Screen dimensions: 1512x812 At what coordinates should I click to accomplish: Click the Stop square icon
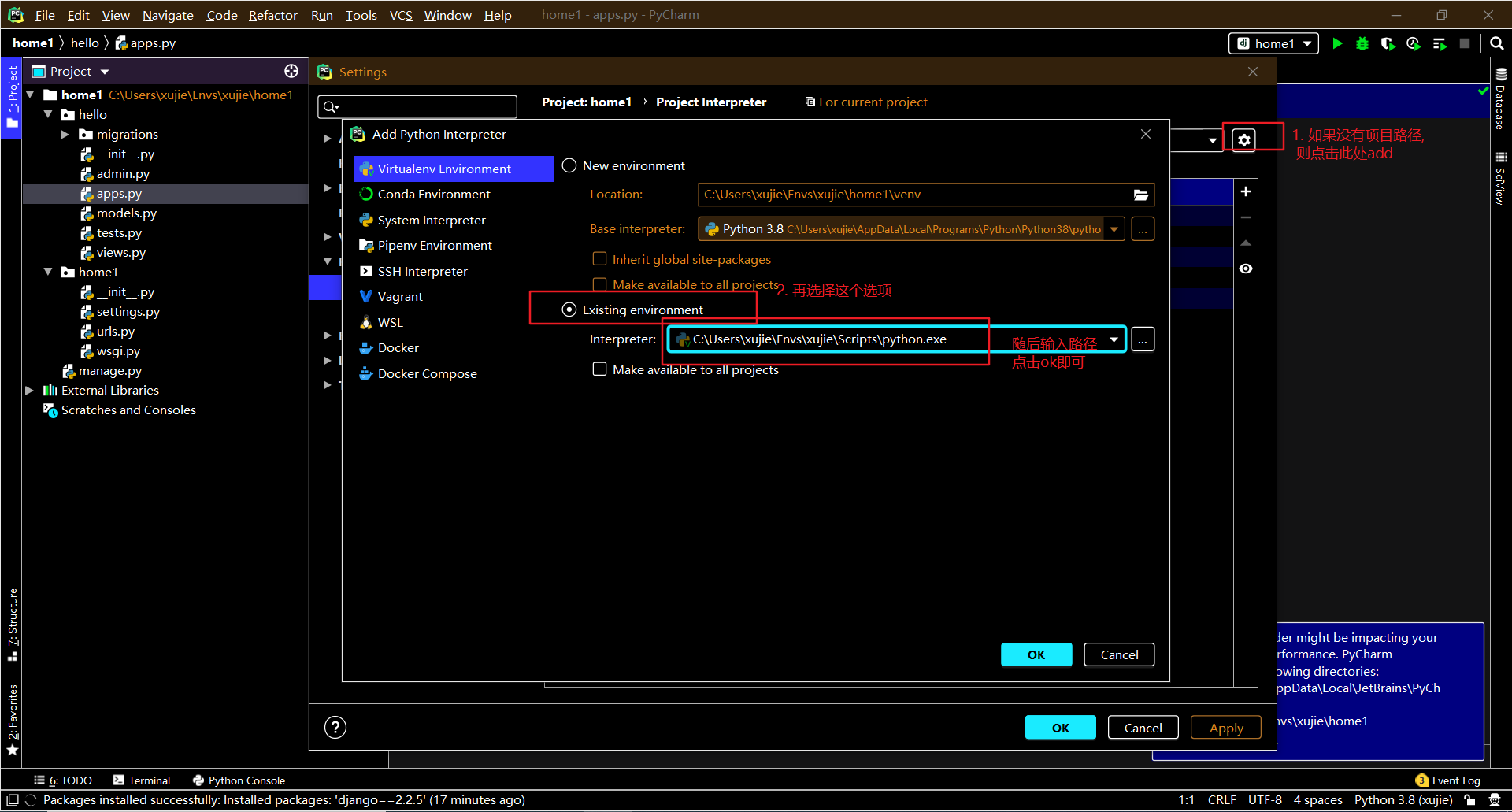[x=1465, y=43]
